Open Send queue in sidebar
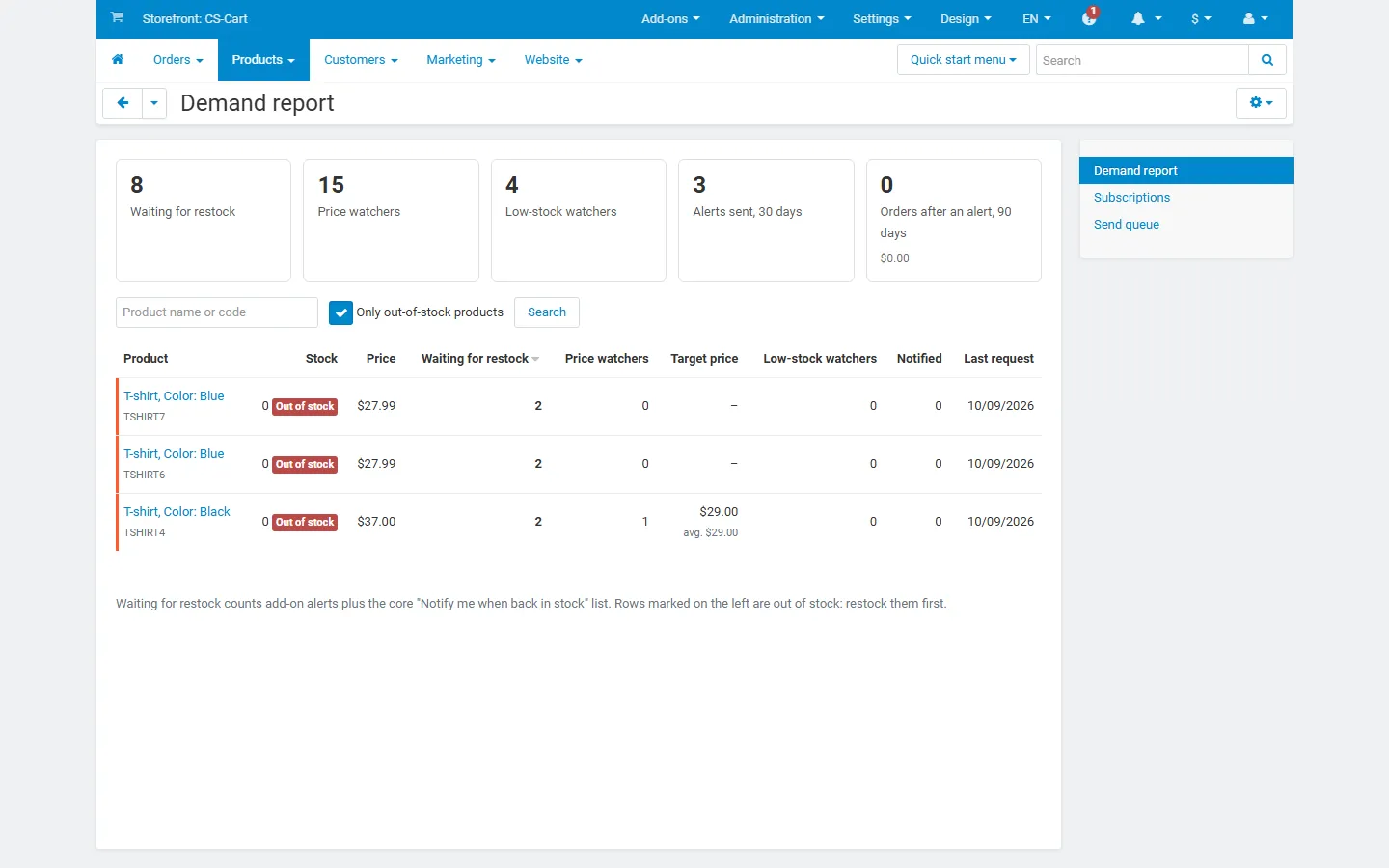1389x868 pixels. [1127, 225]
